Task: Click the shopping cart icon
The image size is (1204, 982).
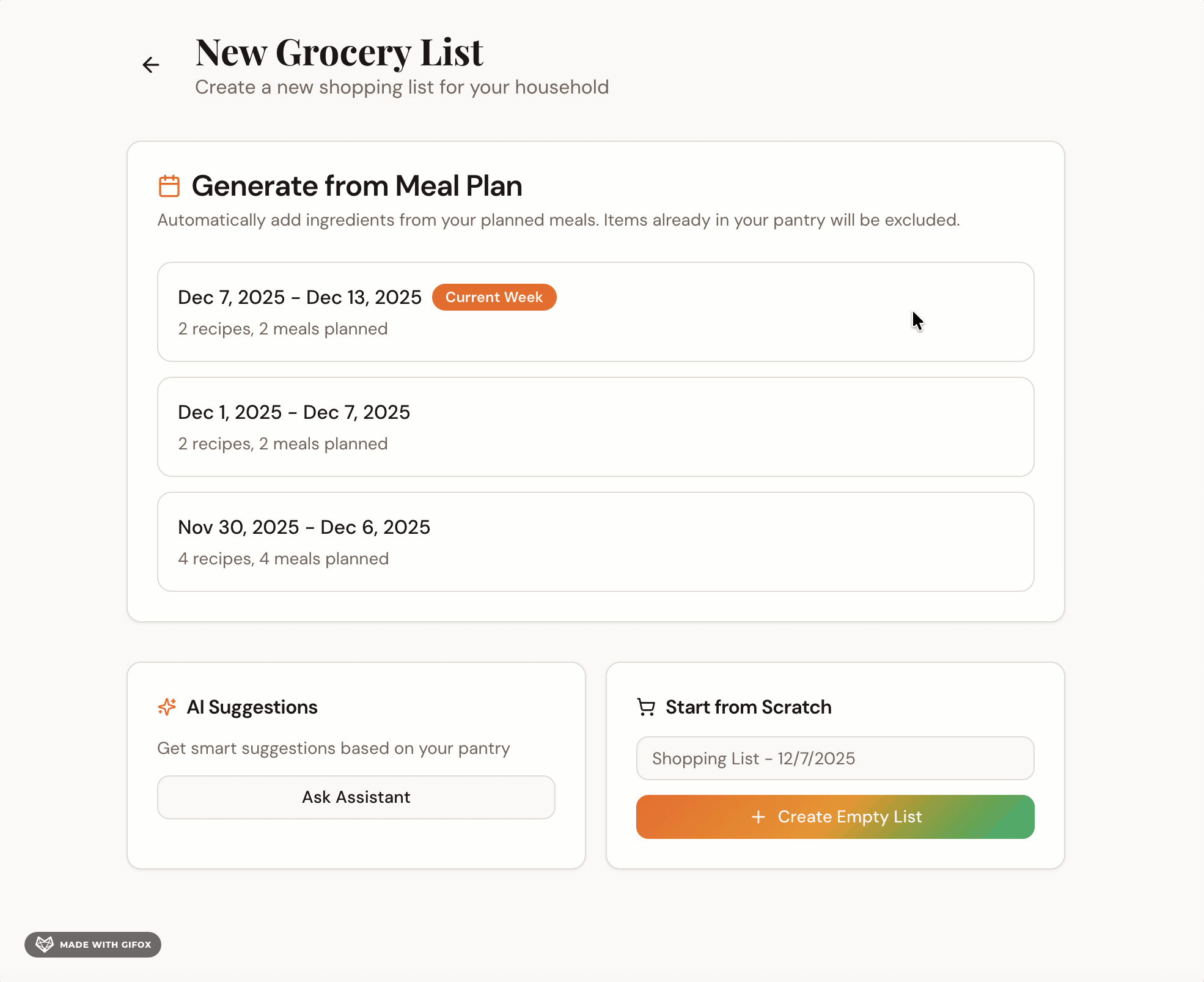Action: point(646,707)
